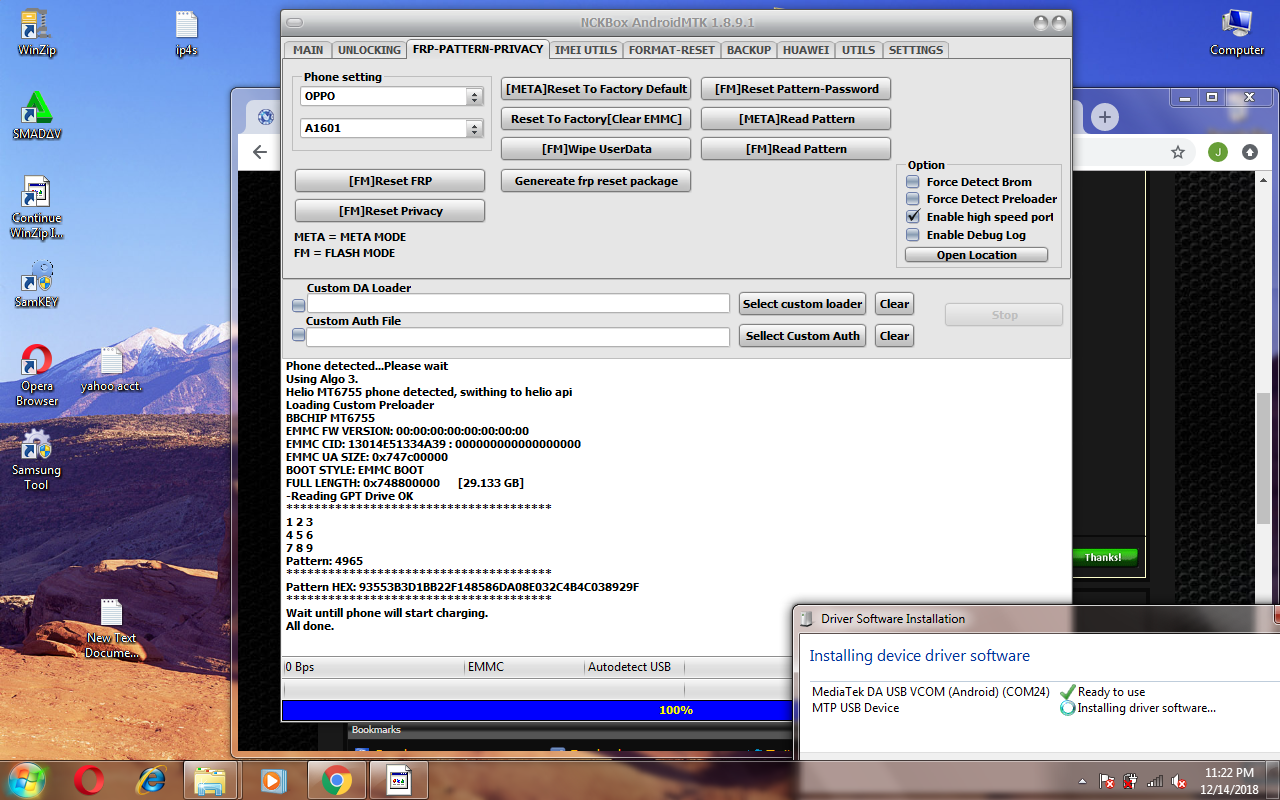Switch to Chrome in the taskbar
The width and height of the screenshot is (1280, 800).
tap(336, 780)
